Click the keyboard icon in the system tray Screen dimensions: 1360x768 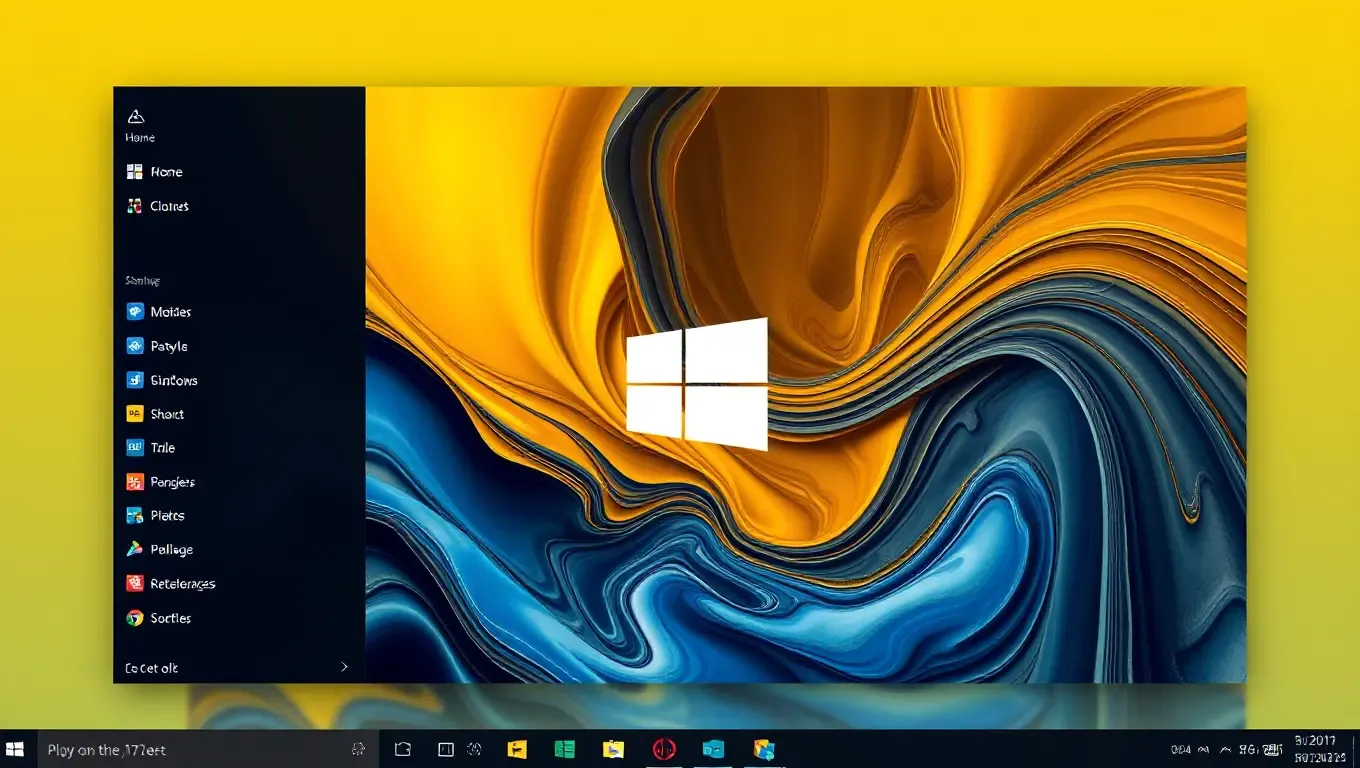point(1272,749)
